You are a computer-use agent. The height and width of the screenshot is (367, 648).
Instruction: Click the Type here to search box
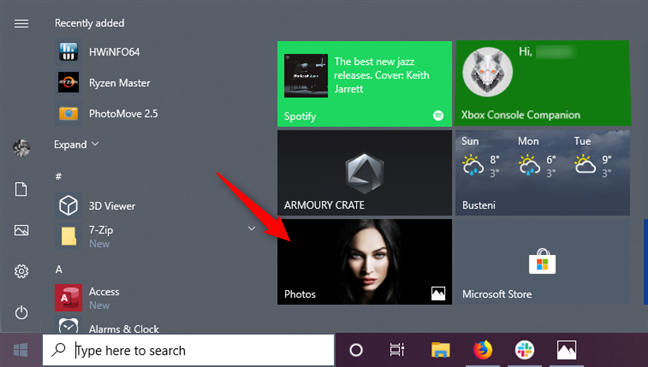pyautogui.click(x=188, y=350)
